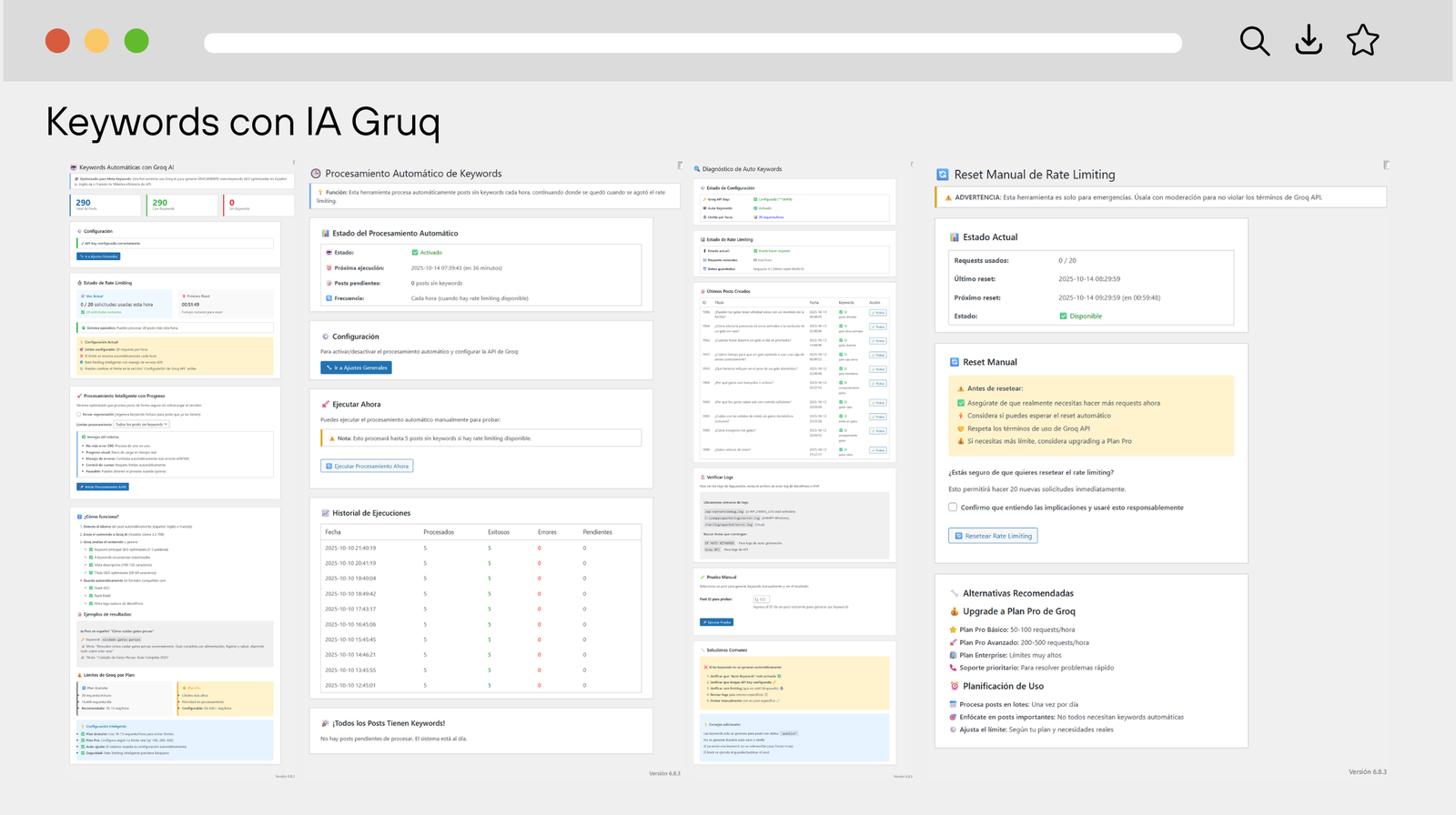Click the browser address bar
The width and height of the screenshot is (1456, 815).
(x=693, y=43)
